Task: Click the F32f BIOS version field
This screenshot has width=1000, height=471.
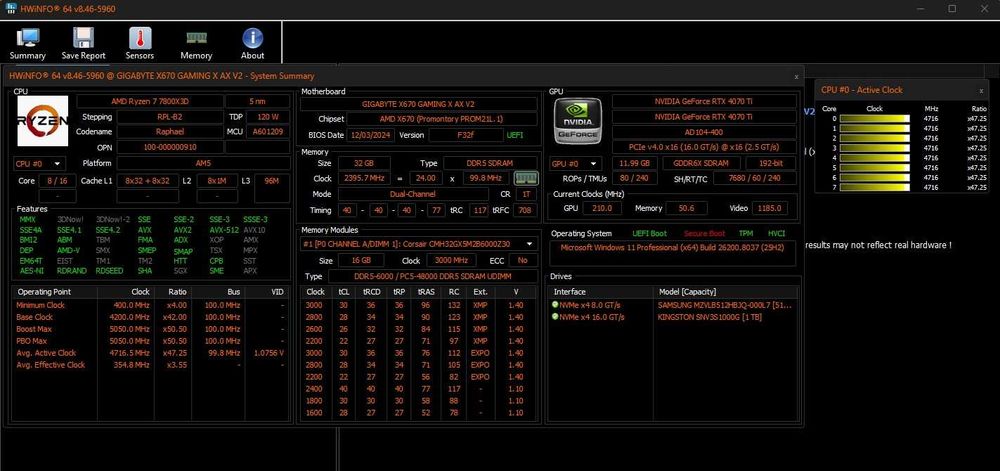Action: (465, 135)
